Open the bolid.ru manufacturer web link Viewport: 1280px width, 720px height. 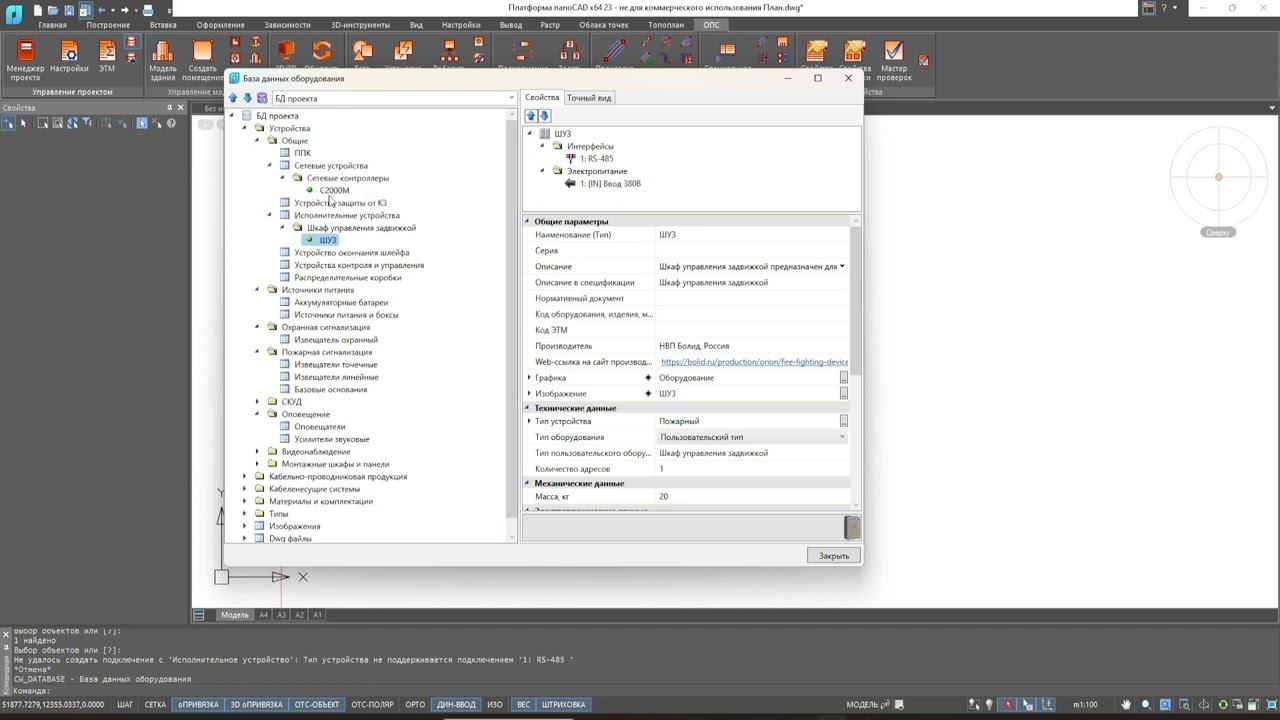[754, 362]
